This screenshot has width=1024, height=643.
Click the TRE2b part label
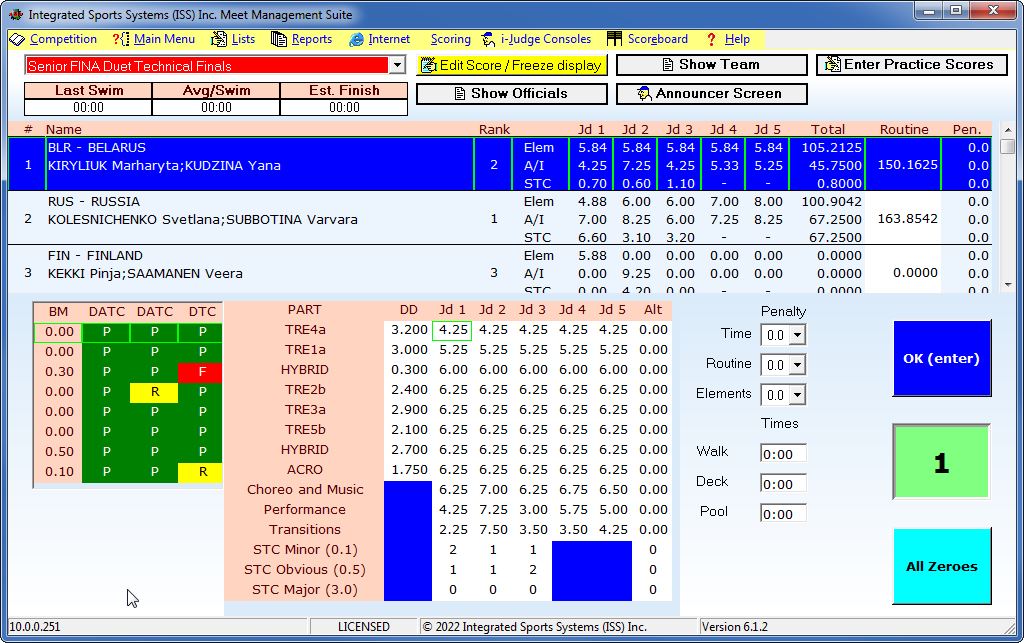[305, 390]
